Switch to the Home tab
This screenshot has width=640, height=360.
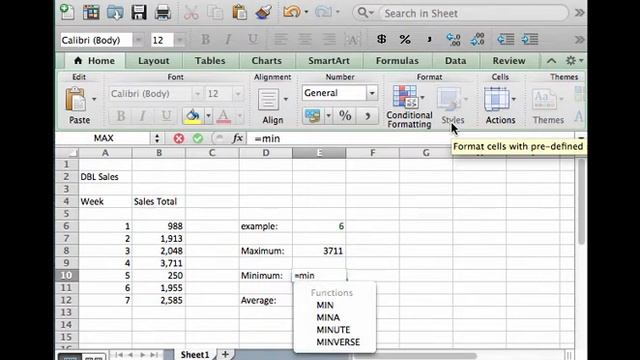(x=95, y=61)
